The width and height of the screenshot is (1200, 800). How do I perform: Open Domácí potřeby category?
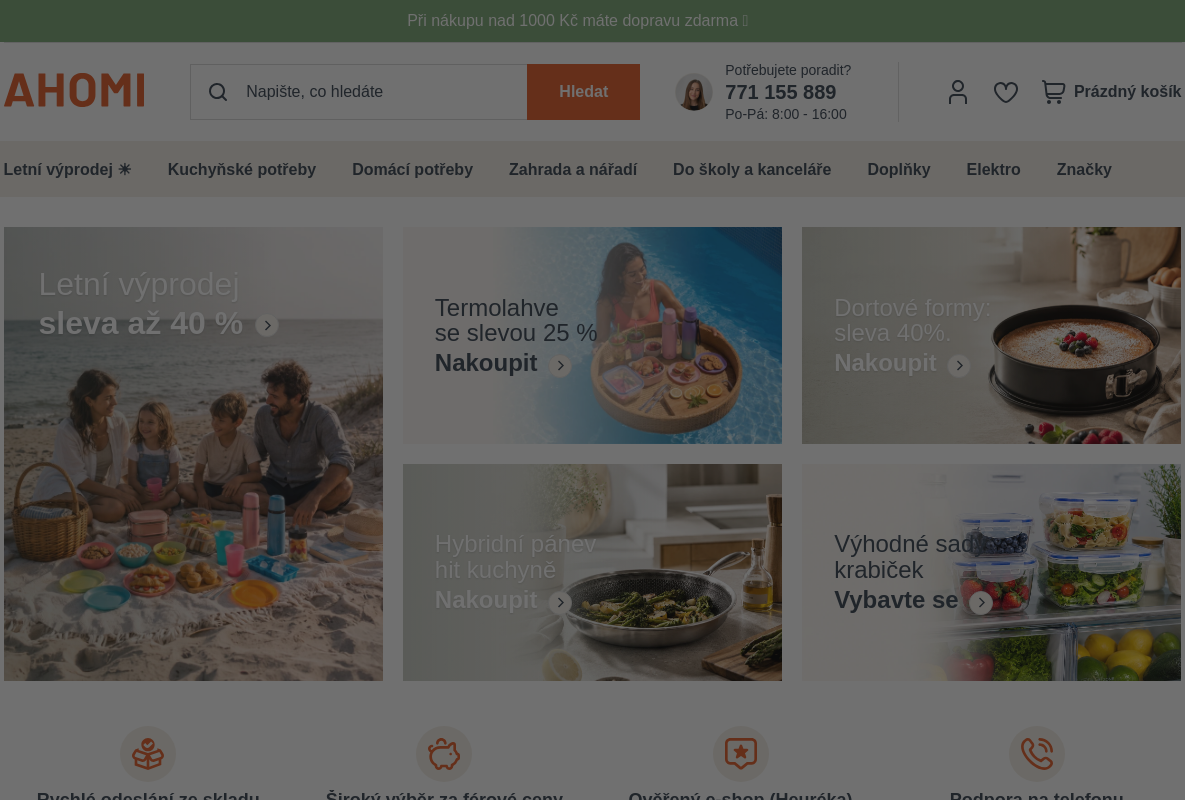pos(412,170)
